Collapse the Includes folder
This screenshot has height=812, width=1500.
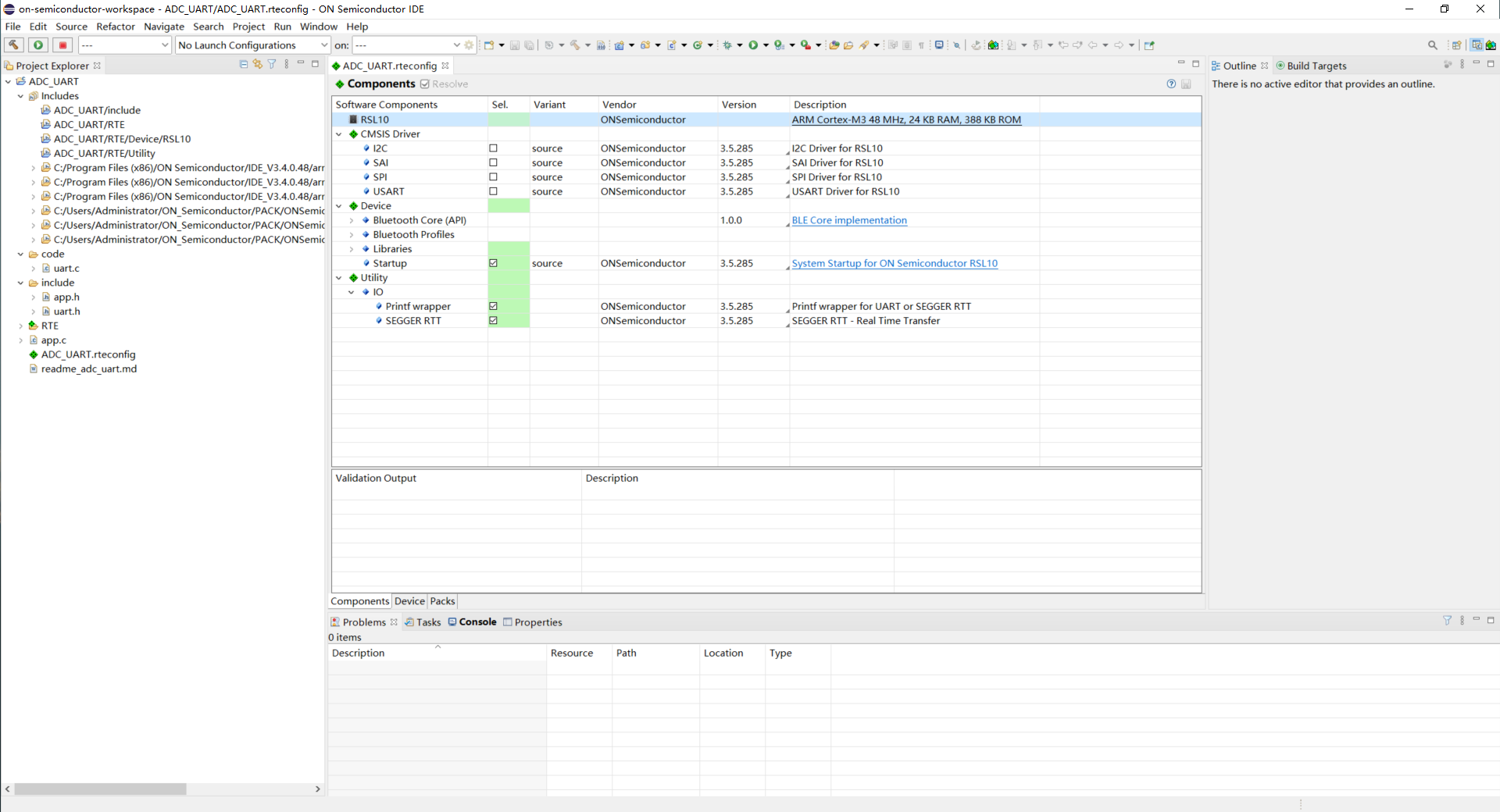20,96
